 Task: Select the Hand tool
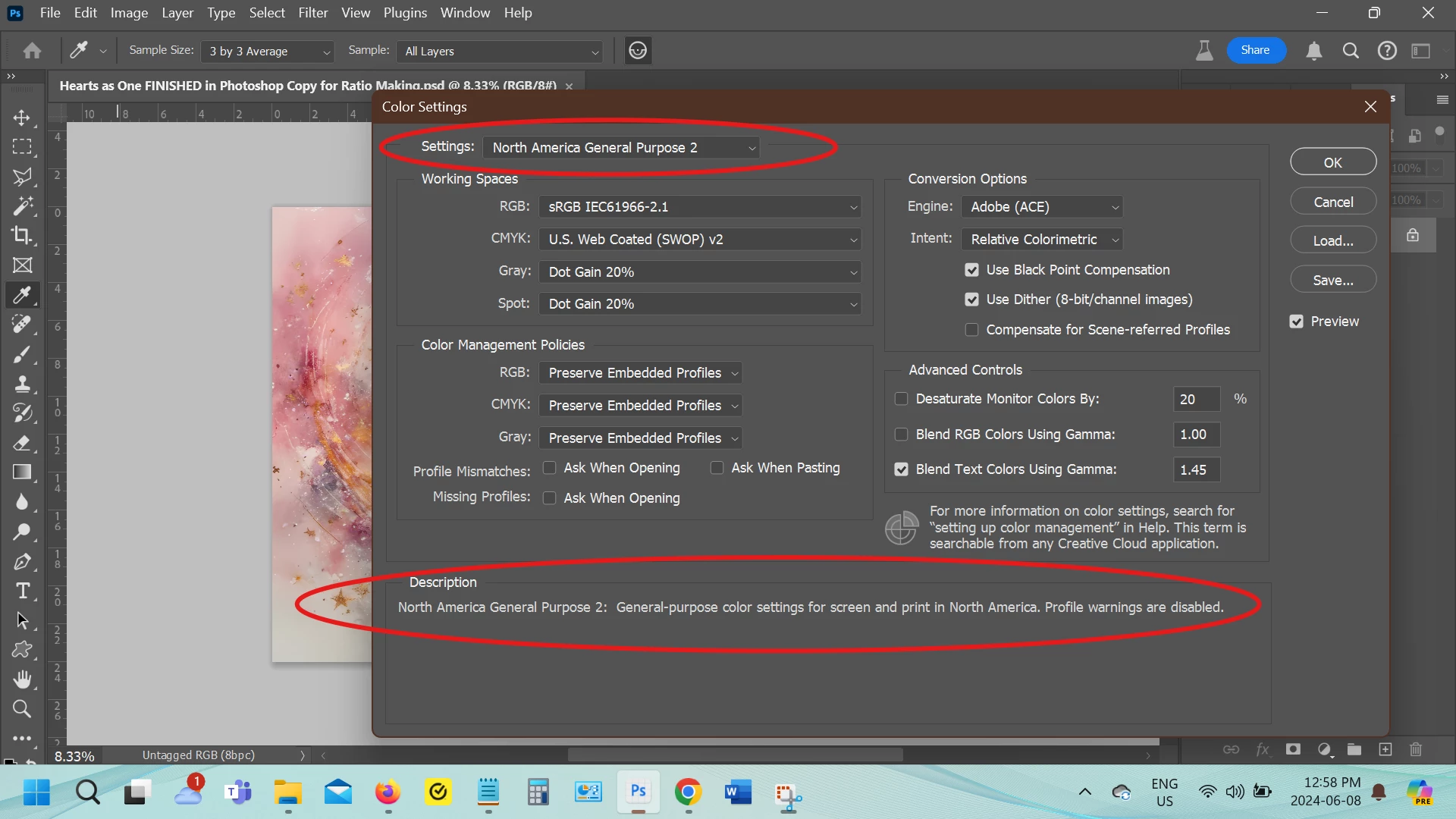(x=21, y=679)
